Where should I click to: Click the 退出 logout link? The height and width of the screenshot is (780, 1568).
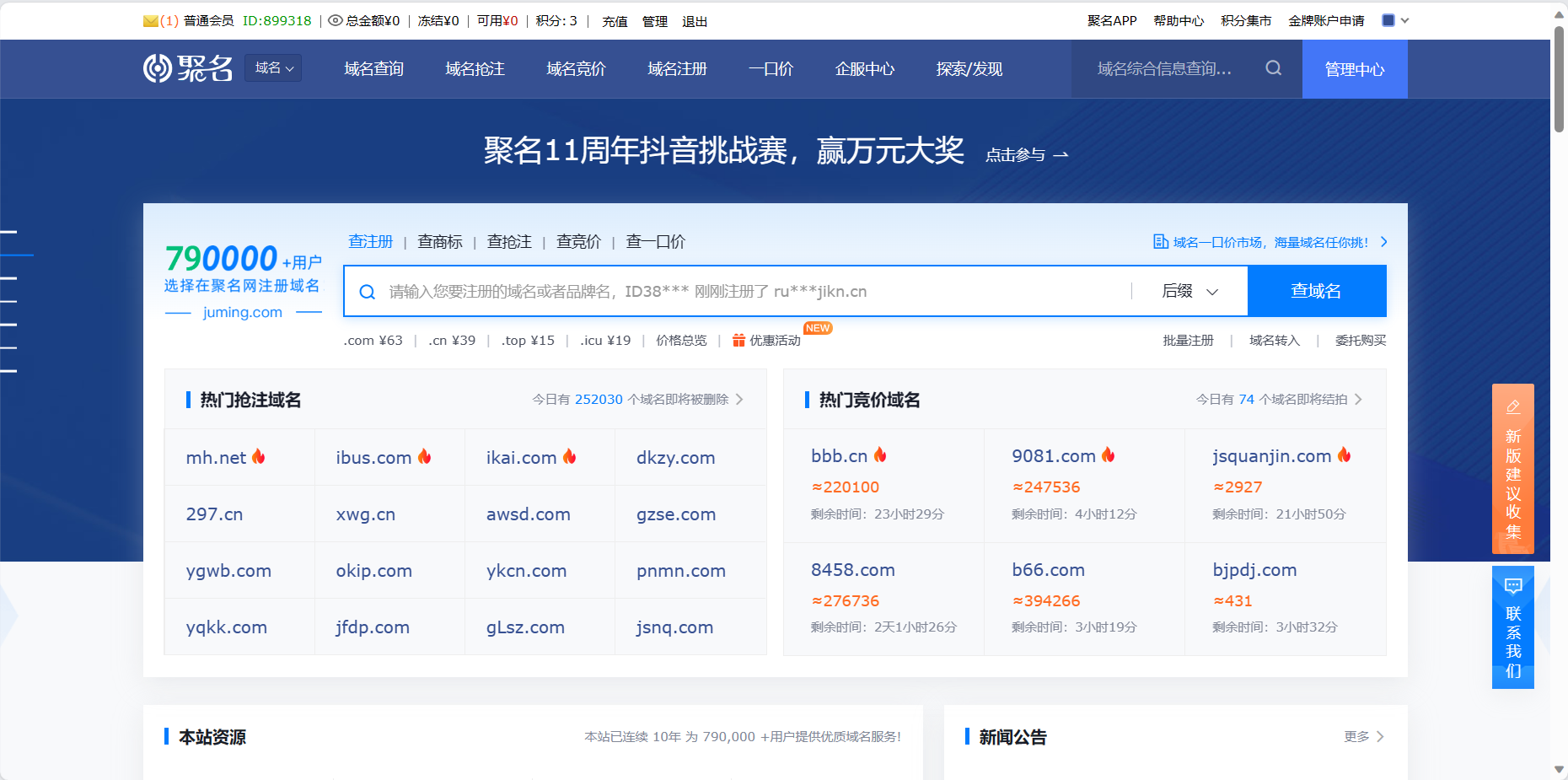click(695, 21)
